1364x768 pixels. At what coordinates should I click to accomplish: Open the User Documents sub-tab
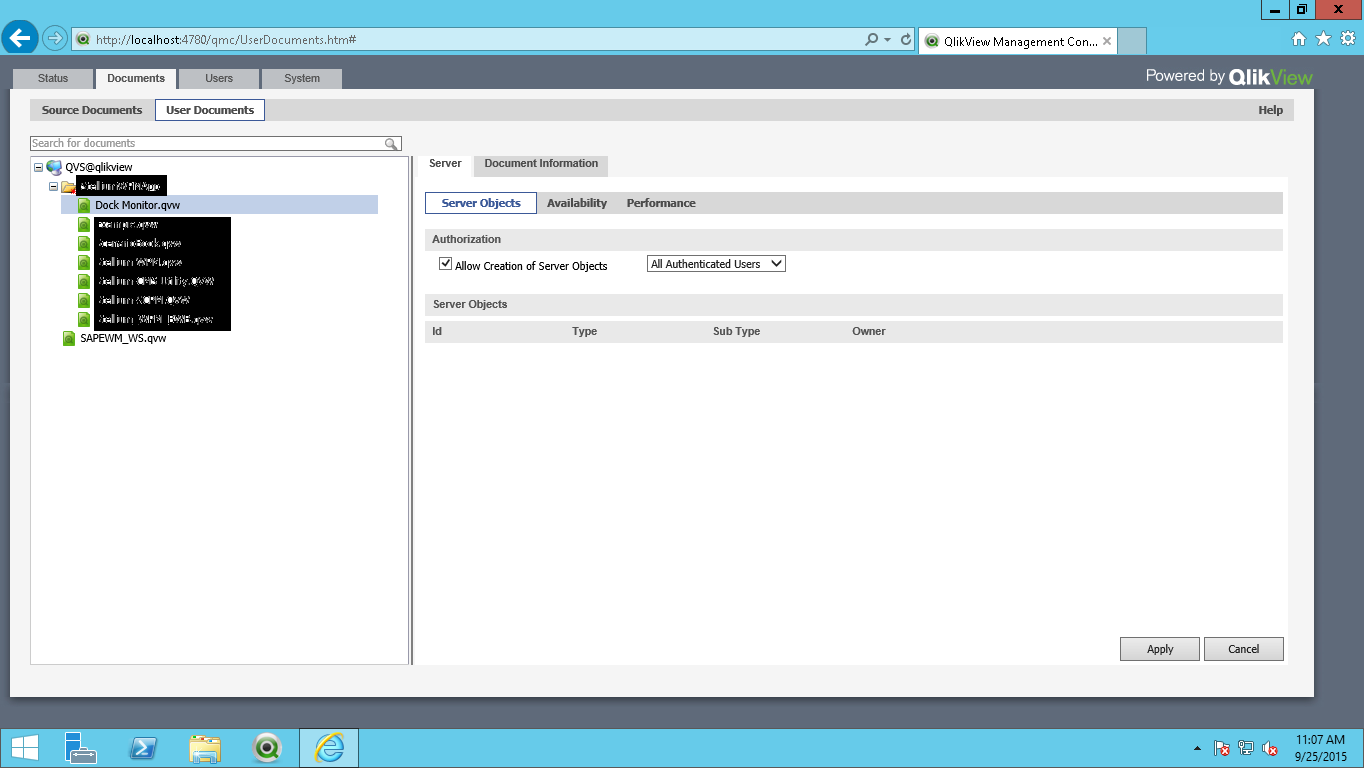click(x=210, y=110)
